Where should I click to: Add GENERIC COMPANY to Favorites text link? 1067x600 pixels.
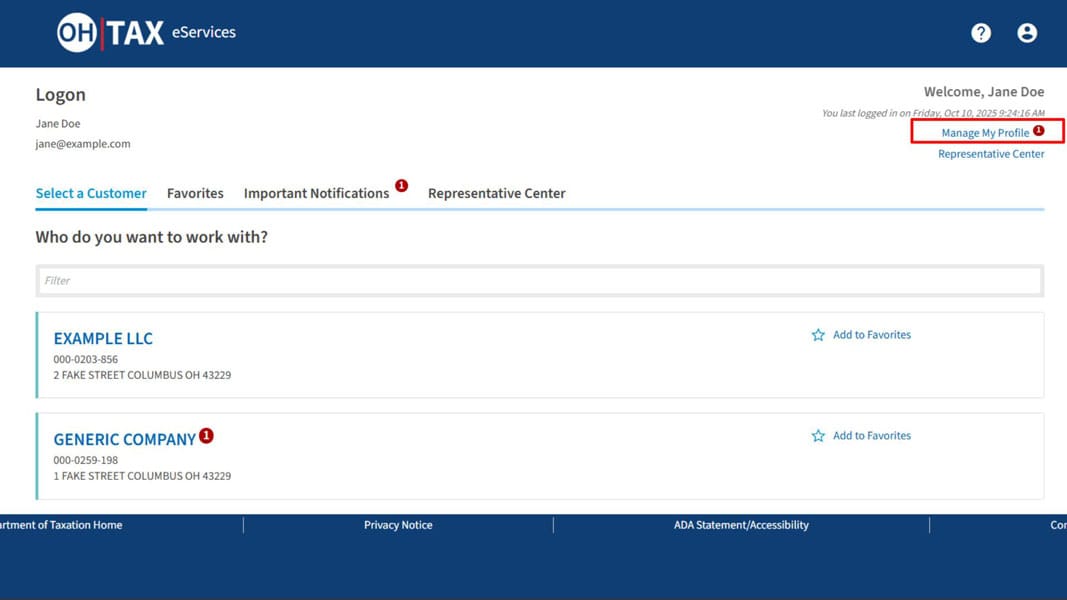pos(872,435)
